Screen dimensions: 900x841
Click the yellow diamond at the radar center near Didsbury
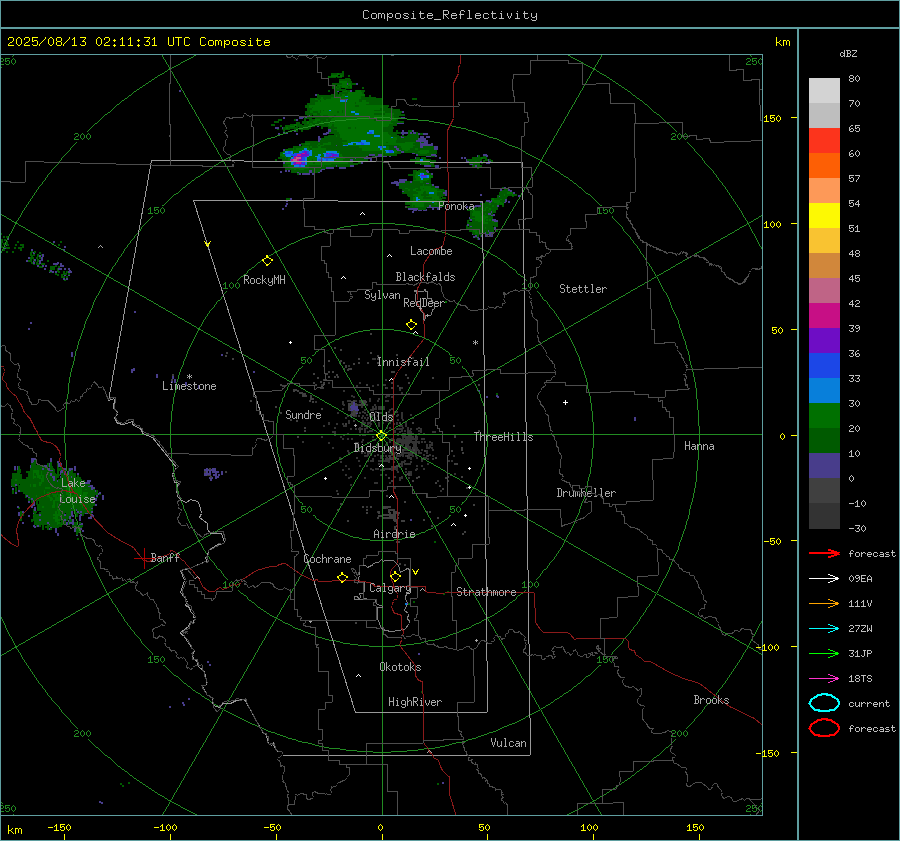[x=382, y=436]
